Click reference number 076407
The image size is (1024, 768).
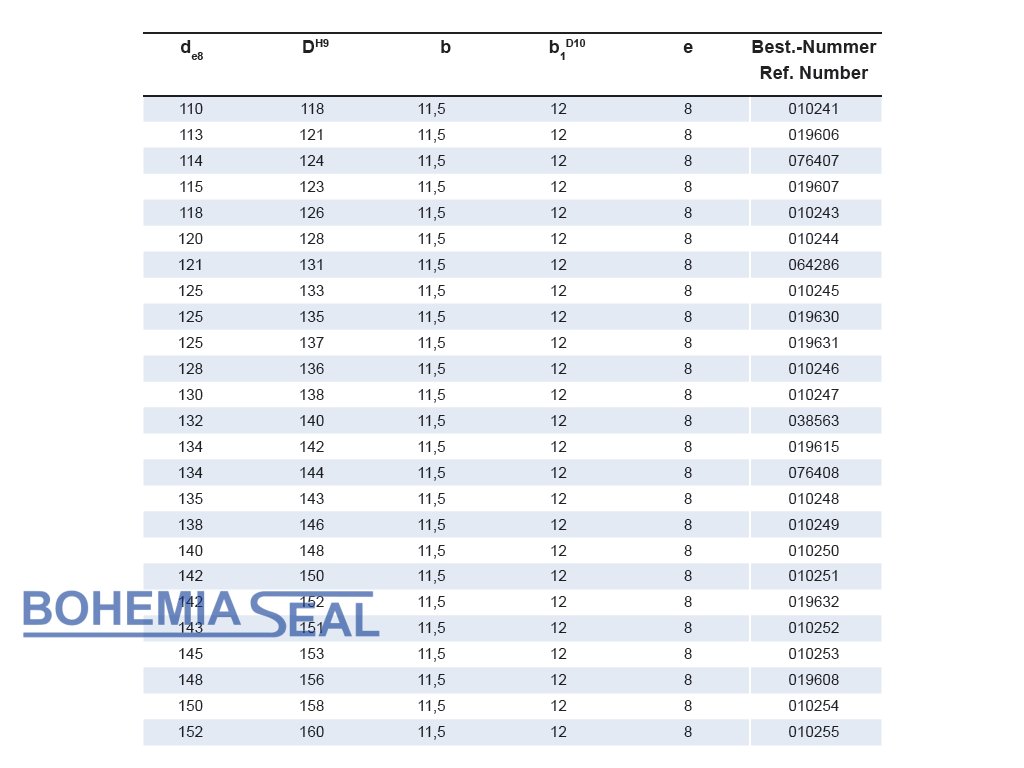pos(814,161)
